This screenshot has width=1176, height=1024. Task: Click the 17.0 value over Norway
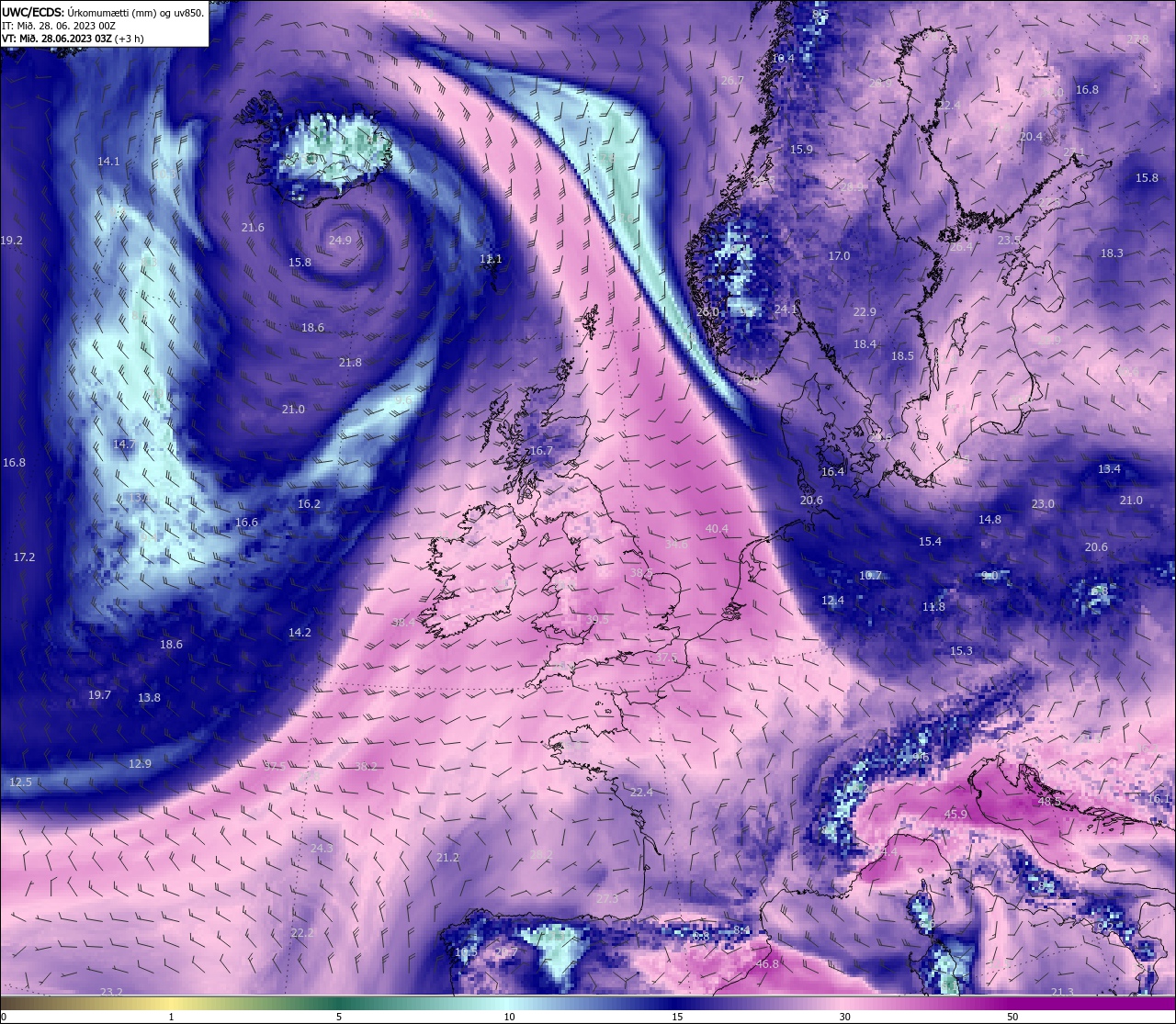839,256
